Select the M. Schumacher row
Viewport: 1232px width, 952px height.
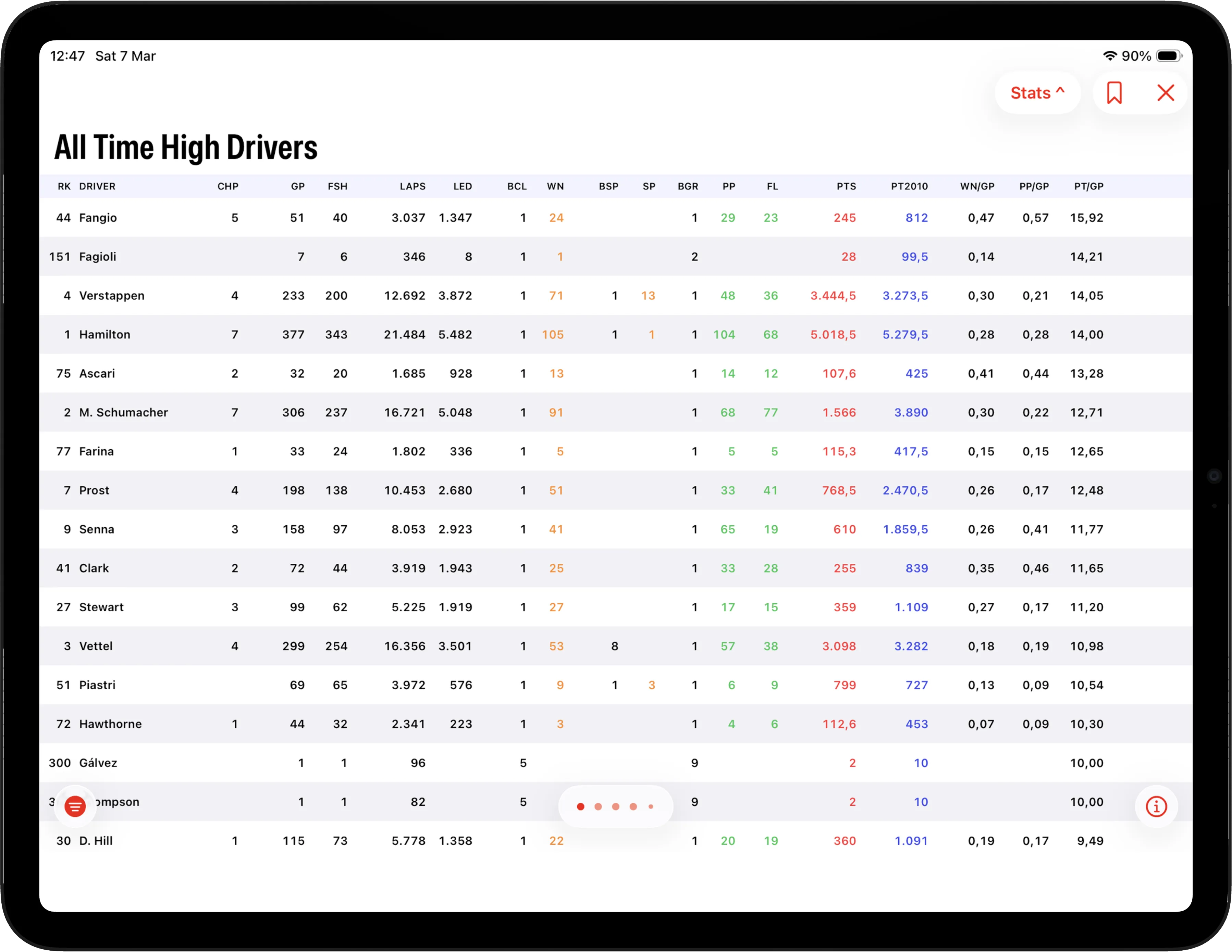point(124,412)
